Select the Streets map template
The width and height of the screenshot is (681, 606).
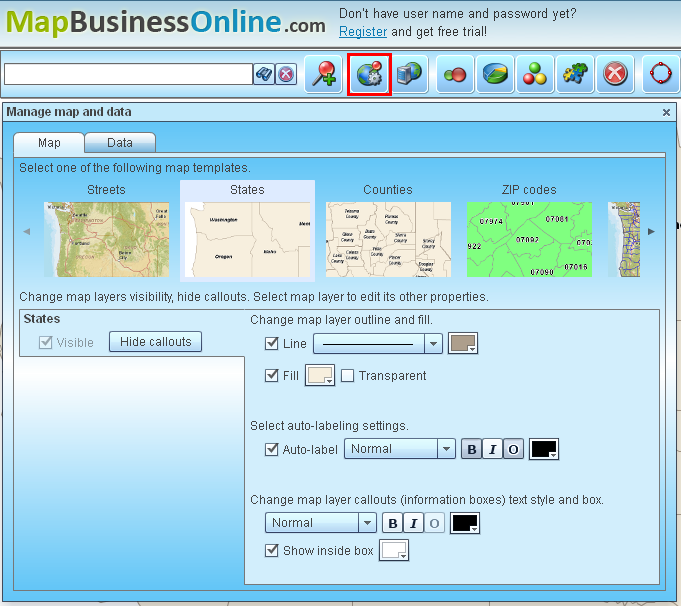click(x=106, y=232)
